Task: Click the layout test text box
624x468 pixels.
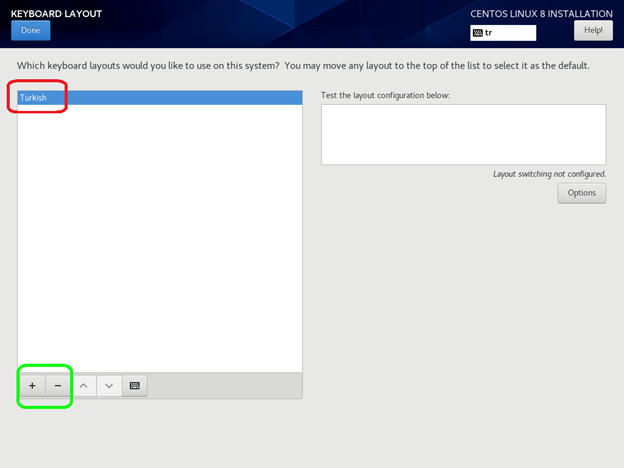Action: point(464,135)
